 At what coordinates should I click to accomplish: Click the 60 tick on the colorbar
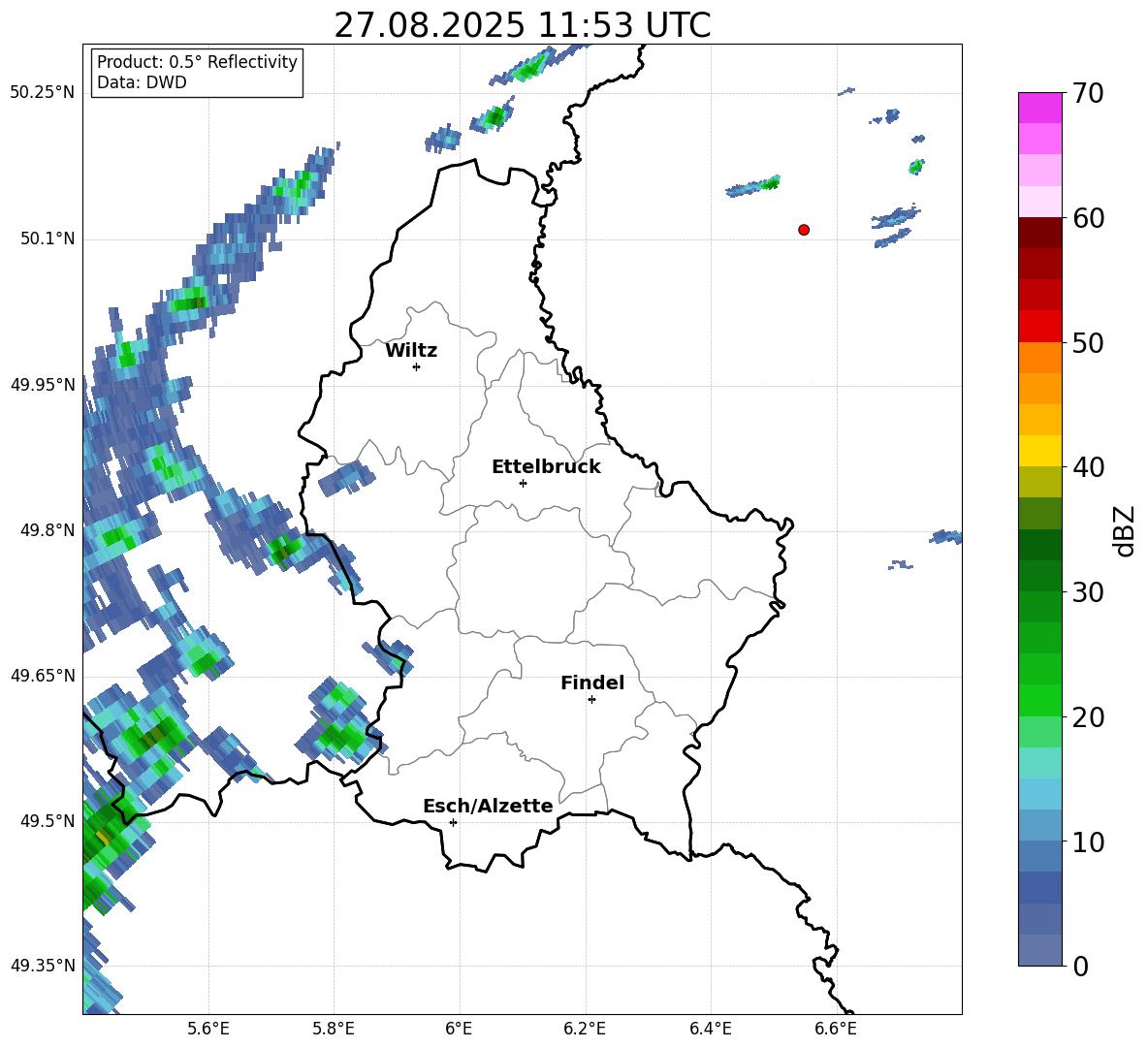pyautogui.click(x=1089, y=218)
